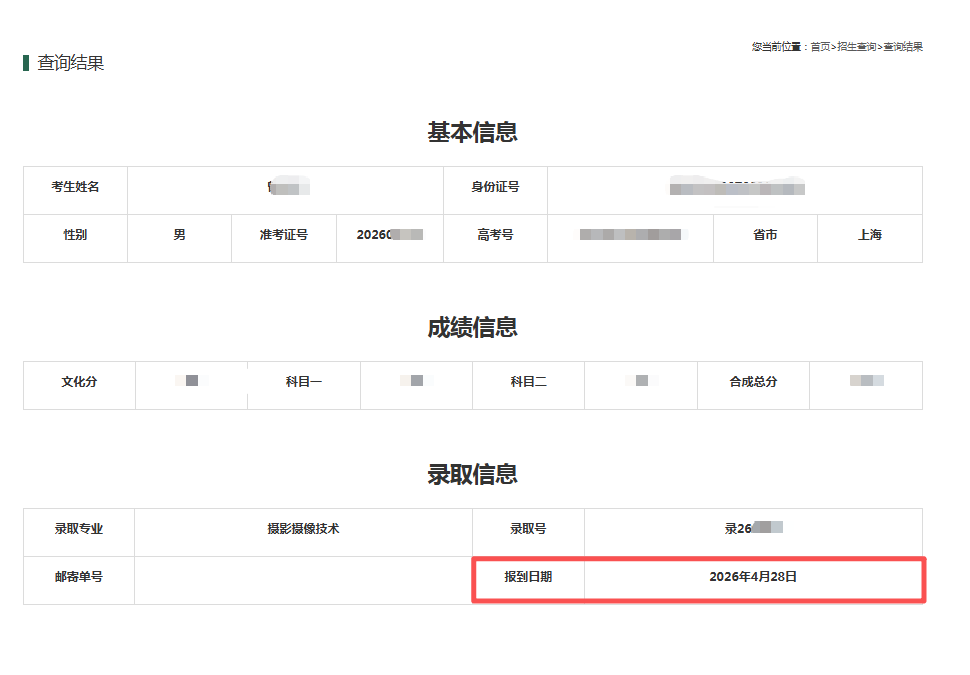970x675 pixels.
Task: Select the 科目一 label cell
Action: tap(304, 382)
